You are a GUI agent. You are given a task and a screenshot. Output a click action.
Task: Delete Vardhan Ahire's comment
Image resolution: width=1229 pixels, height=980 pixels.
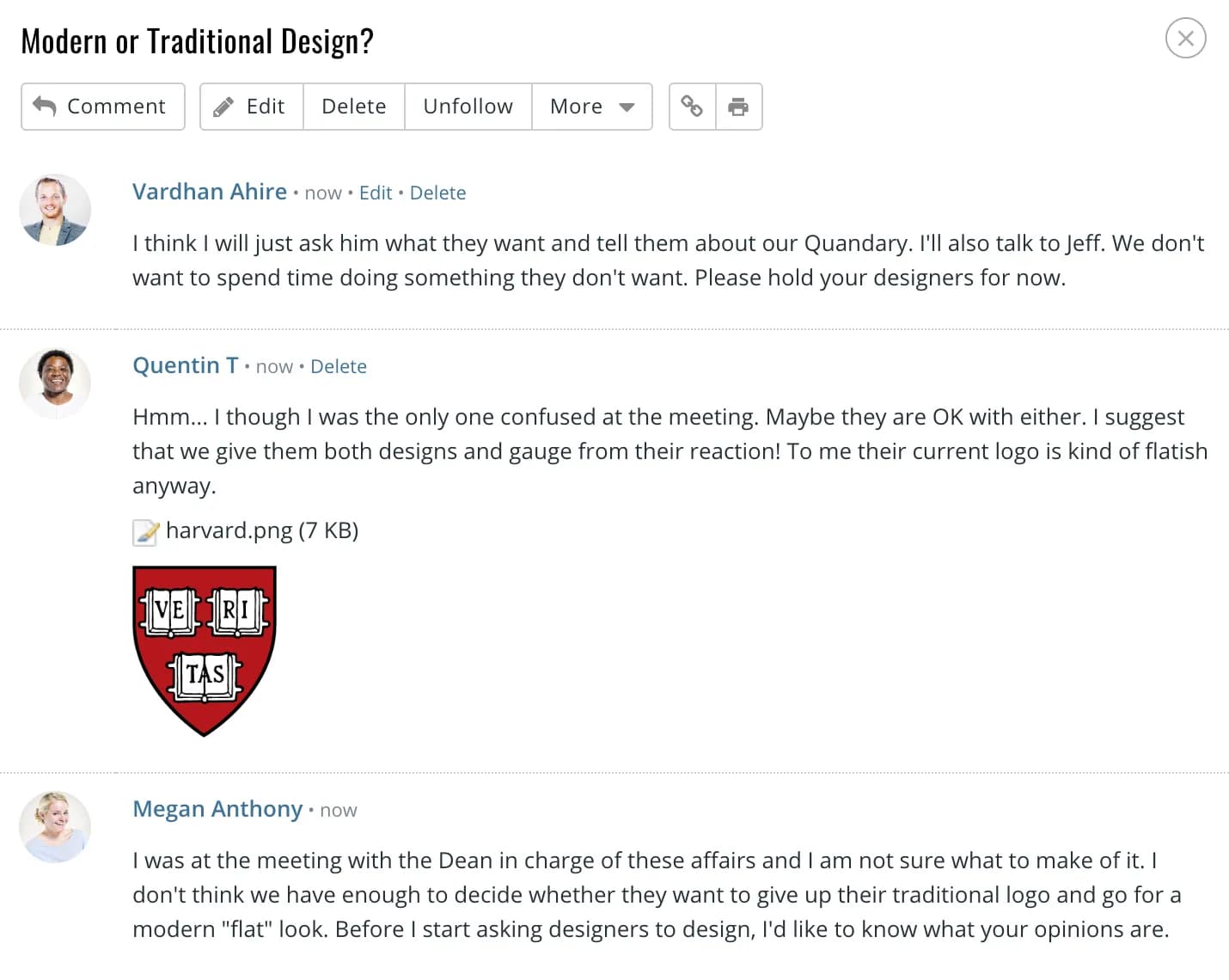point(437,193)
